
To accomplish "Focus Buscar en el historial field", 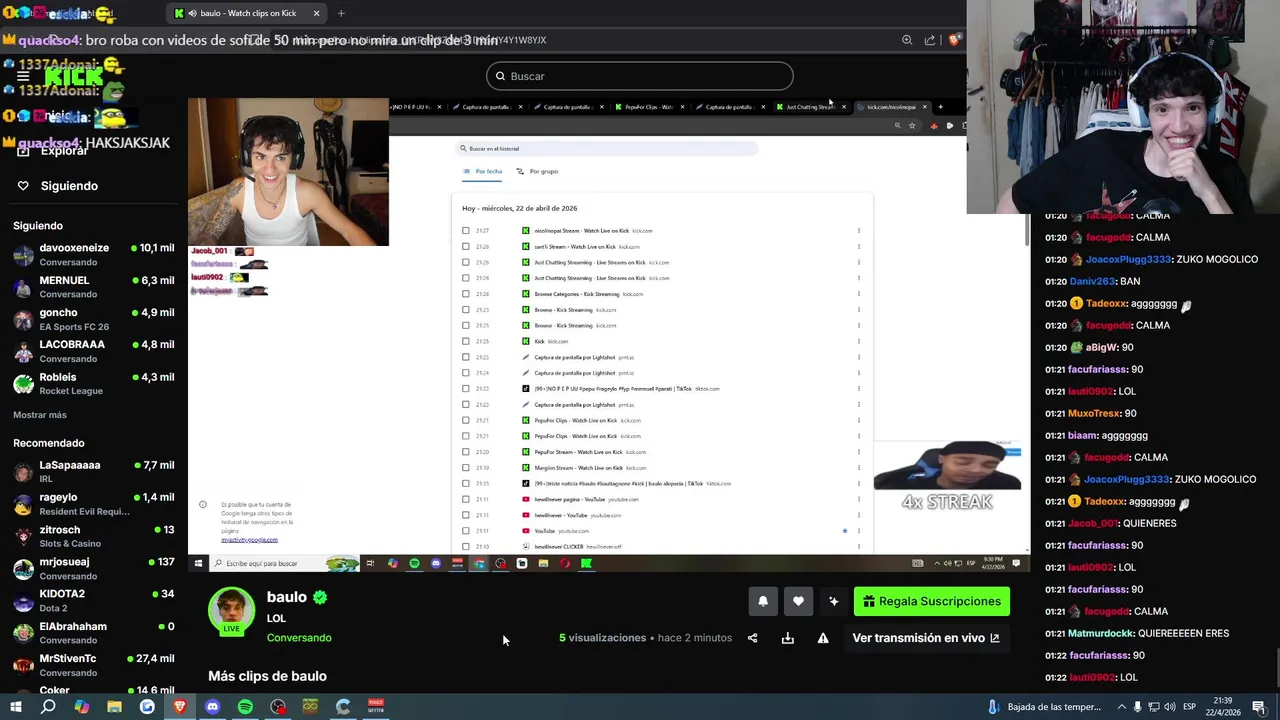I will (x=606, y=148).
